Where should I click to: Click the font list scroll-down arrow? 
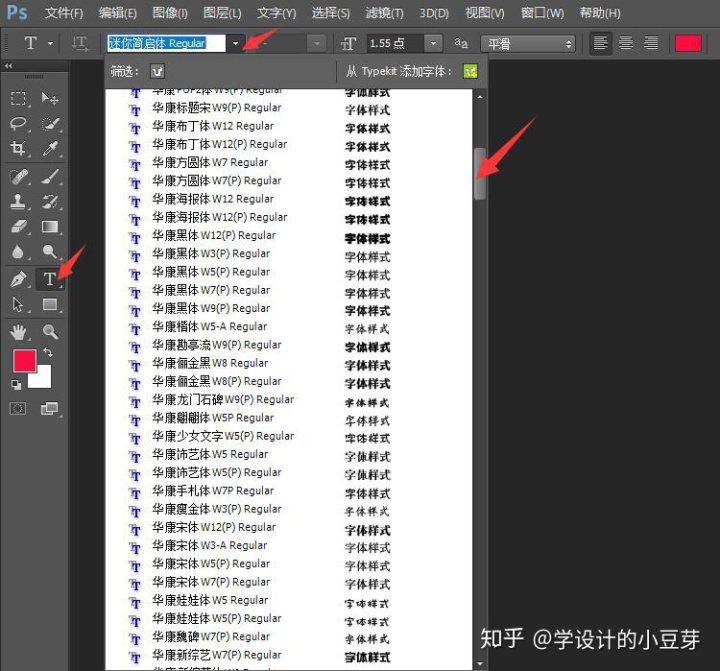click(480, 663)
